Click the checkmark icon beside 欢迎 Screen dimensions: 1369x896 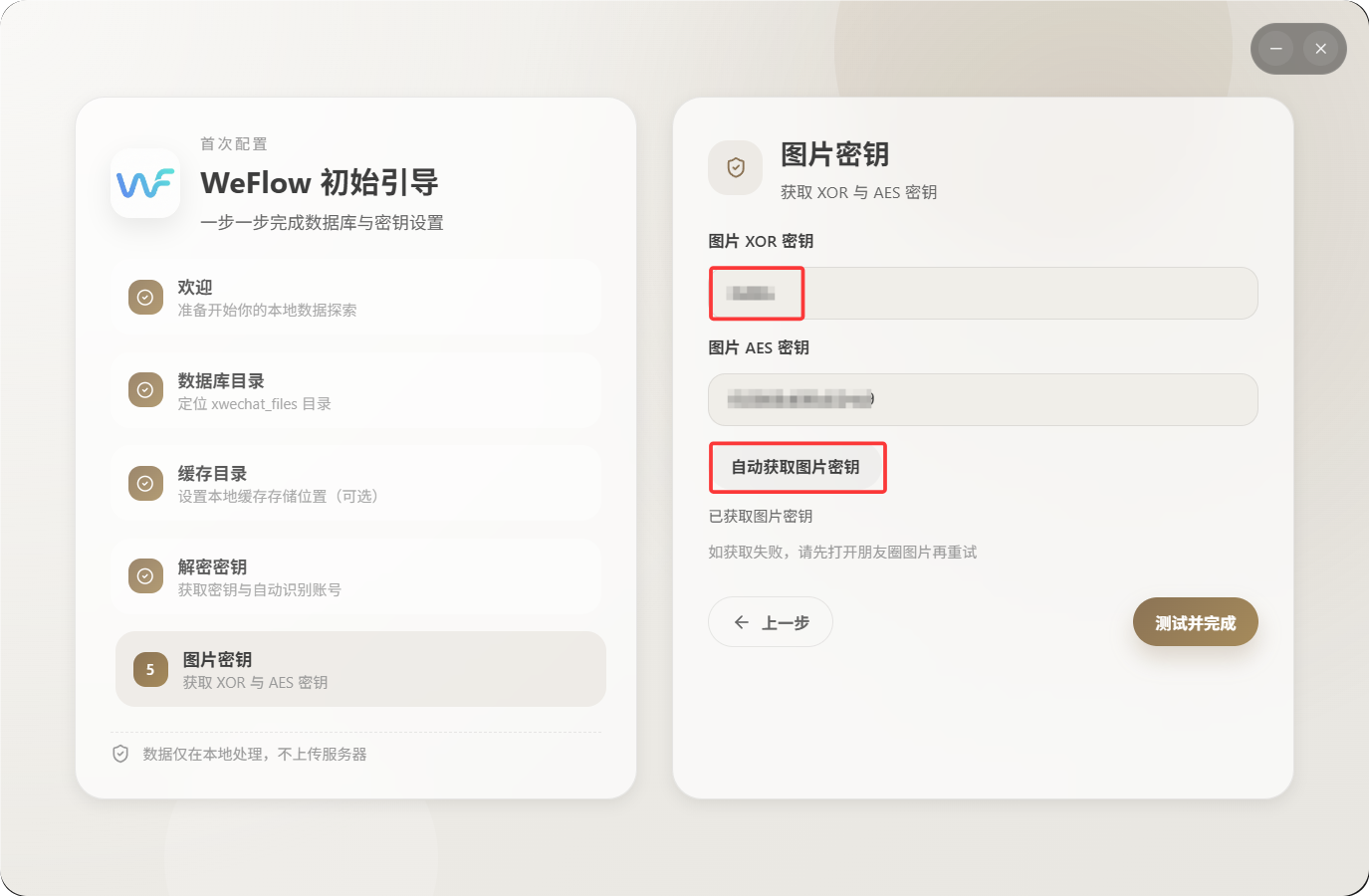pyautogui.click(x=145, y=297)
